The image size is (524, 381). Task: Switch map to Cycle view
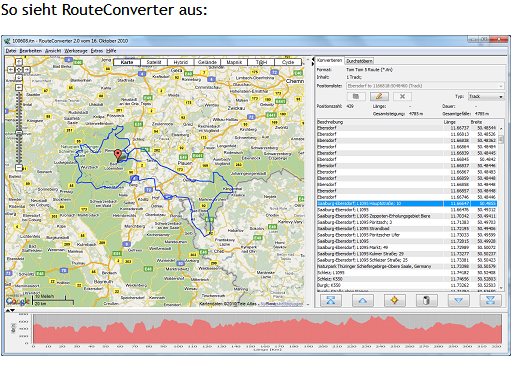click(x=288, y=62)
